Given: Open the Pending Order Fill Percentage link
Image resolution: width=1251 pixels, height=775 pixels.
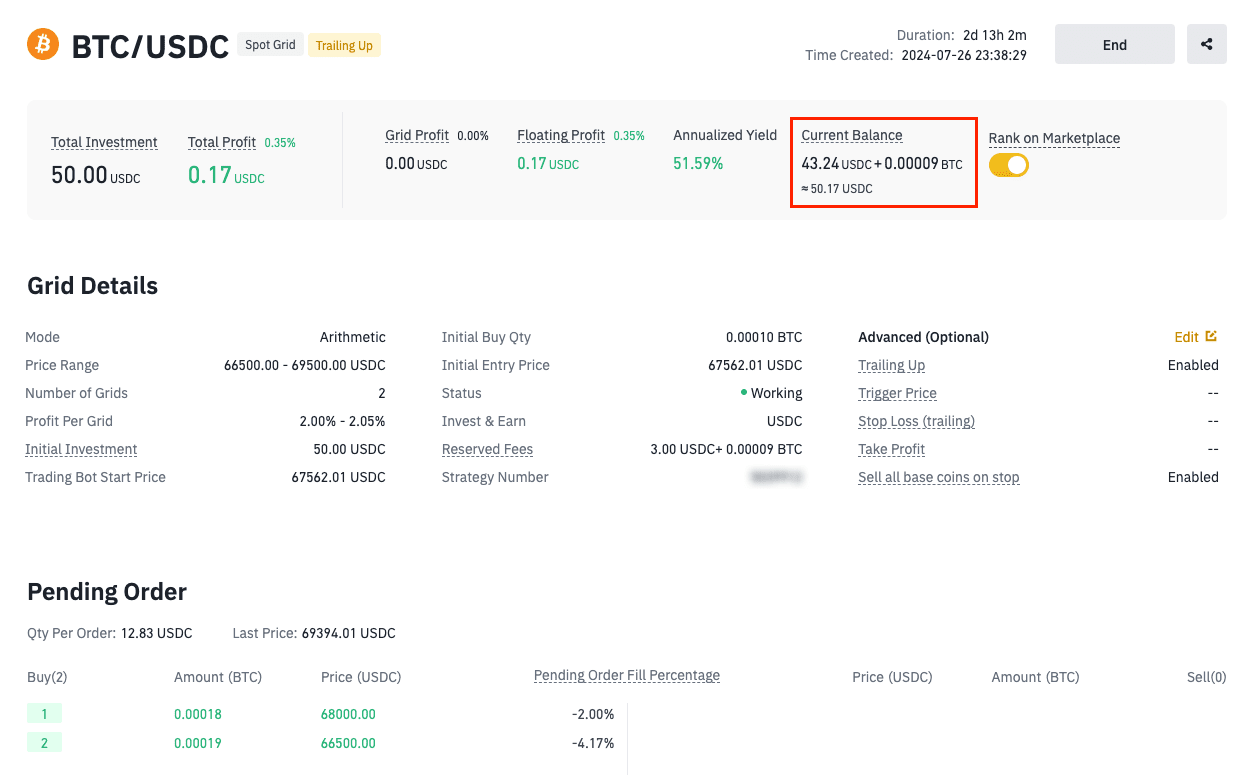Looking at the screenshot, I should (626, 675).
